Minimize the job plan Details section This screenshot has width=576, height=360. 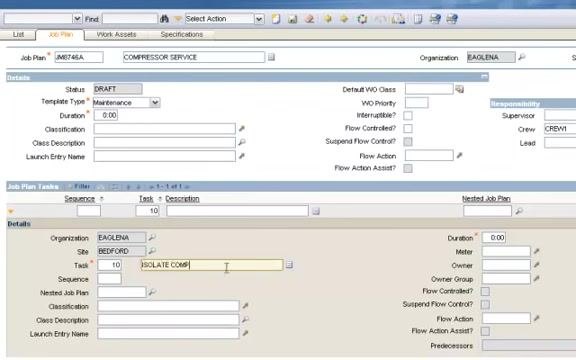485,76
